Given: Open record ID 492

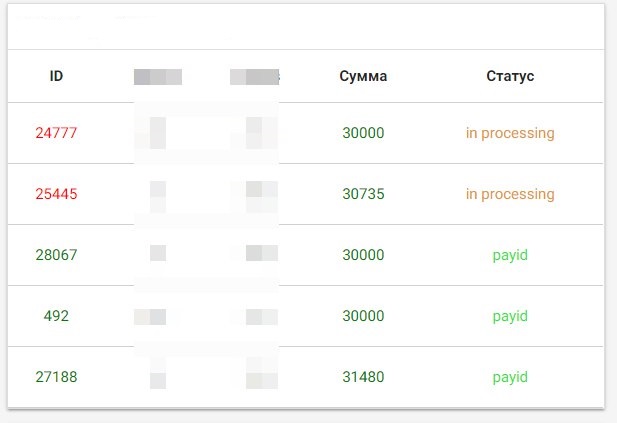Looking at the screenshot, I should tap(56, 316).
